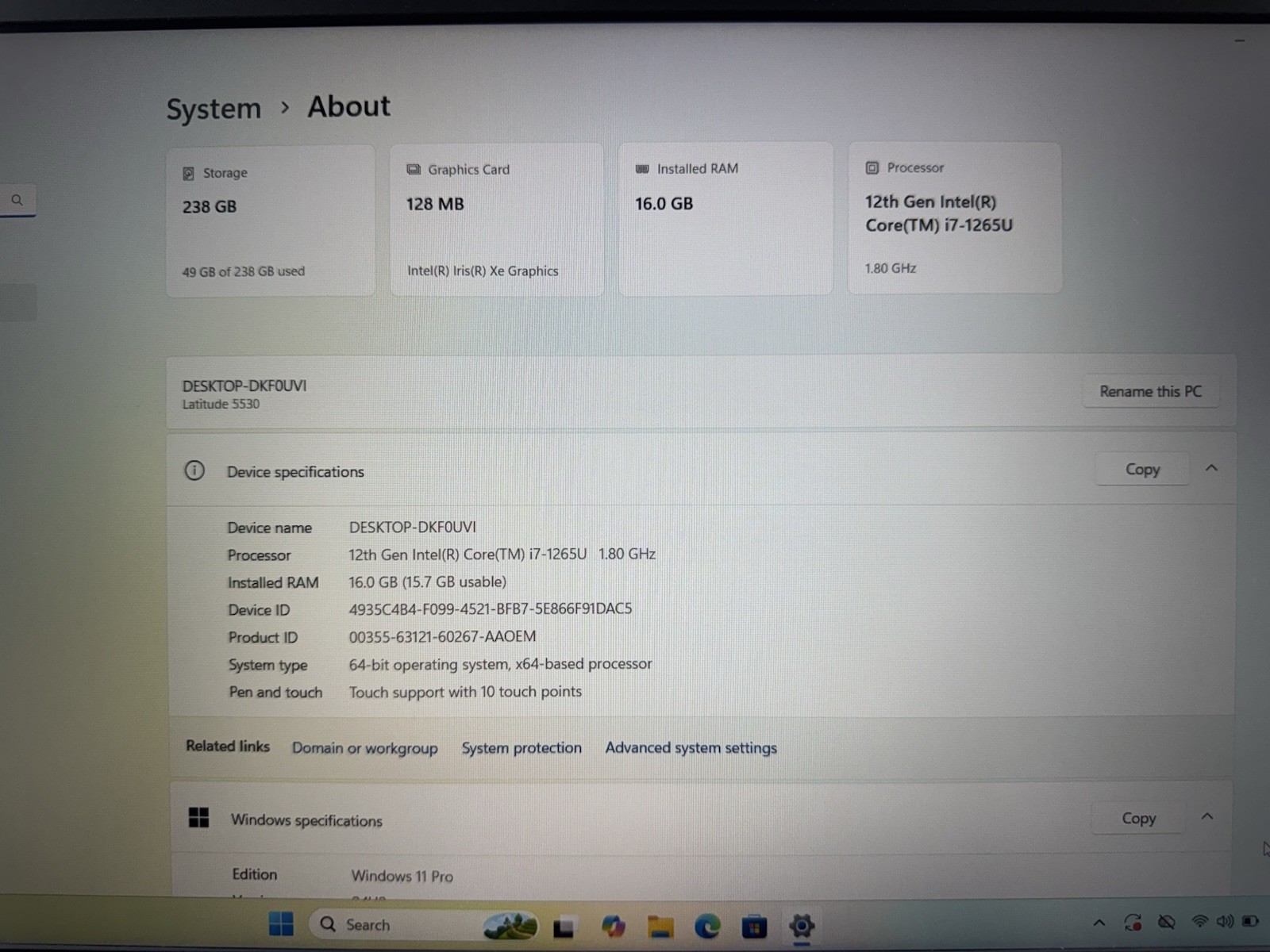Copy the Device specifications
This screenshot has width=1270, height=952.
pos(1142,469)
